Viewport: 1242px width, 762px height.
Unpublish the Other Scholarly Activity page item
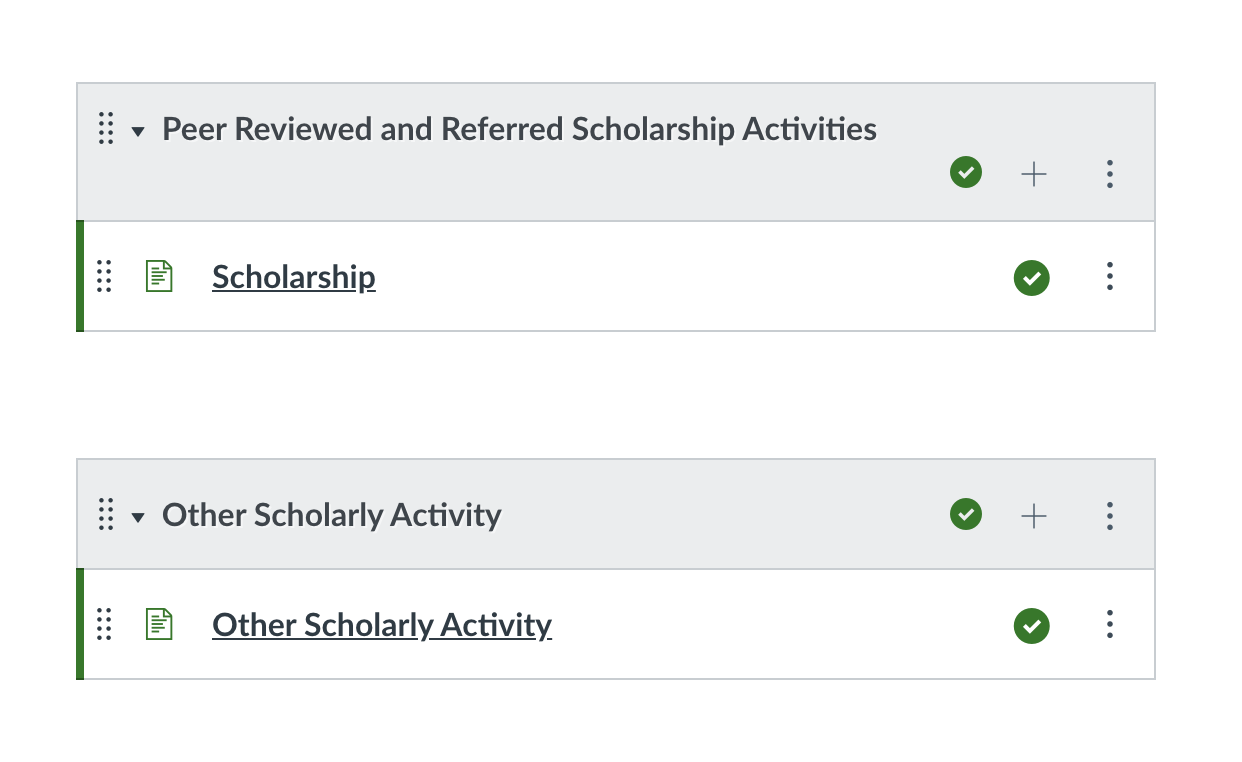pos(1032,626)
